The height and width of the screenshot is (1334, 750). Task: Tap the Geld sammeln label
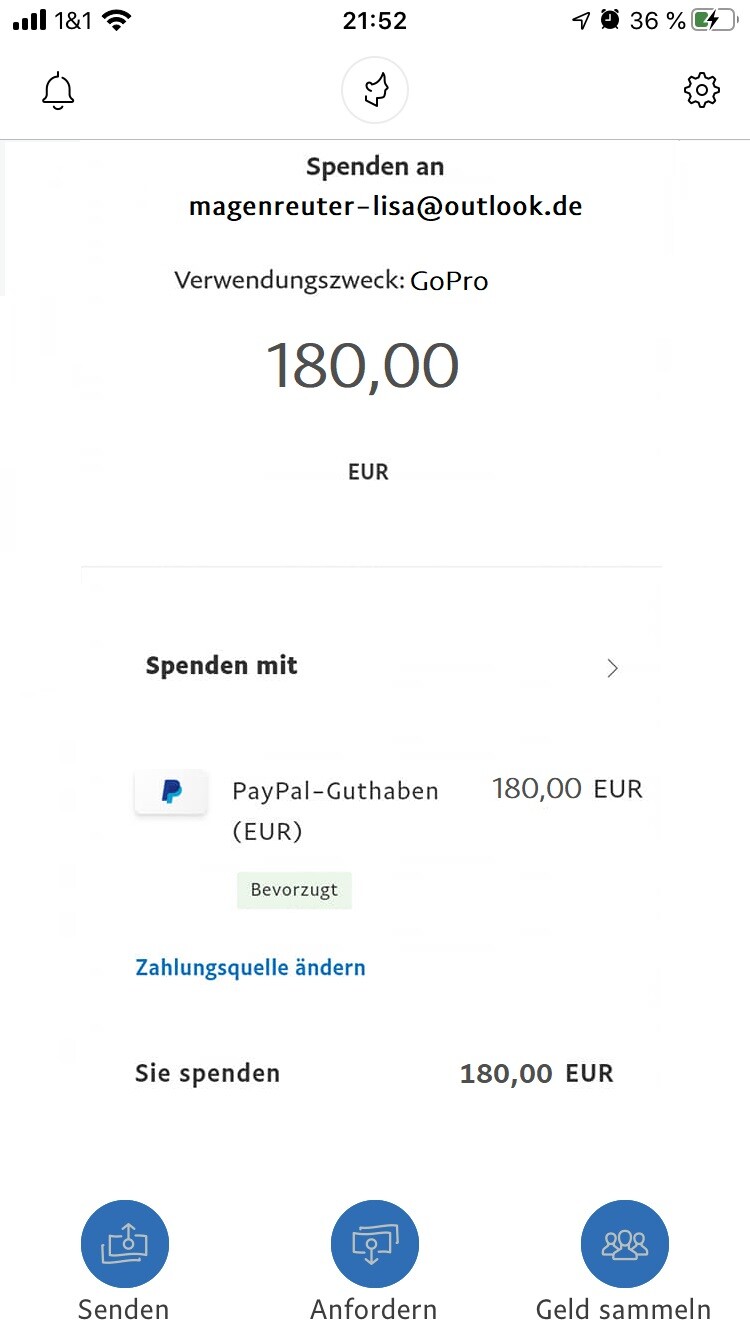624,1309
